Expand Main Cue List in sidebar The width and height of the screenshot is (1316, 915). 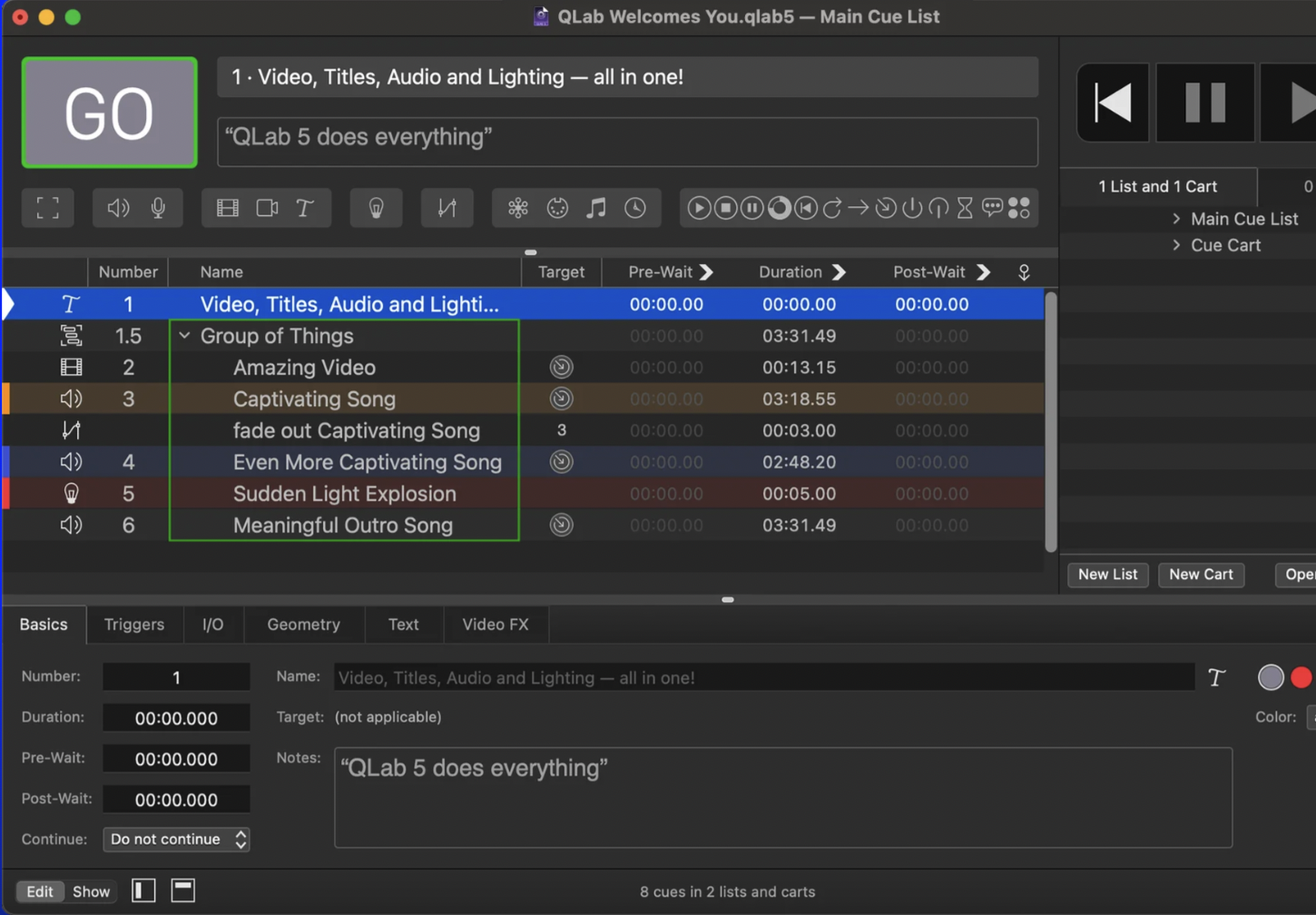pyautogui.click(x=1176, y=219)
